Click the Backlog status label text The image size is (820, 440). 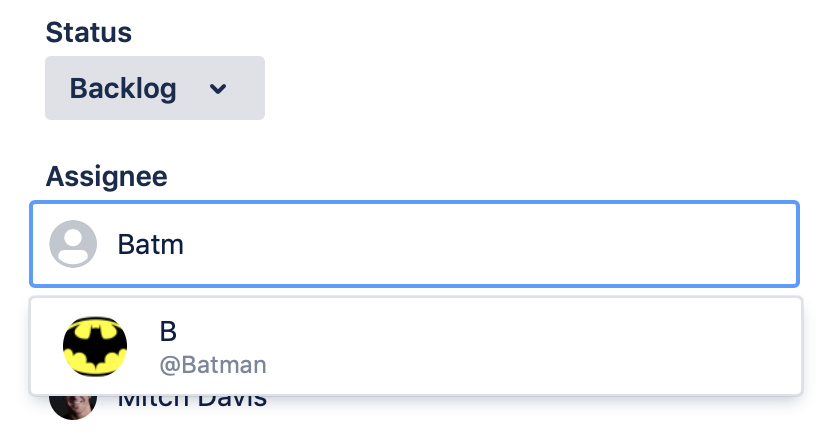pyautogui.click(x=123, y=88)
